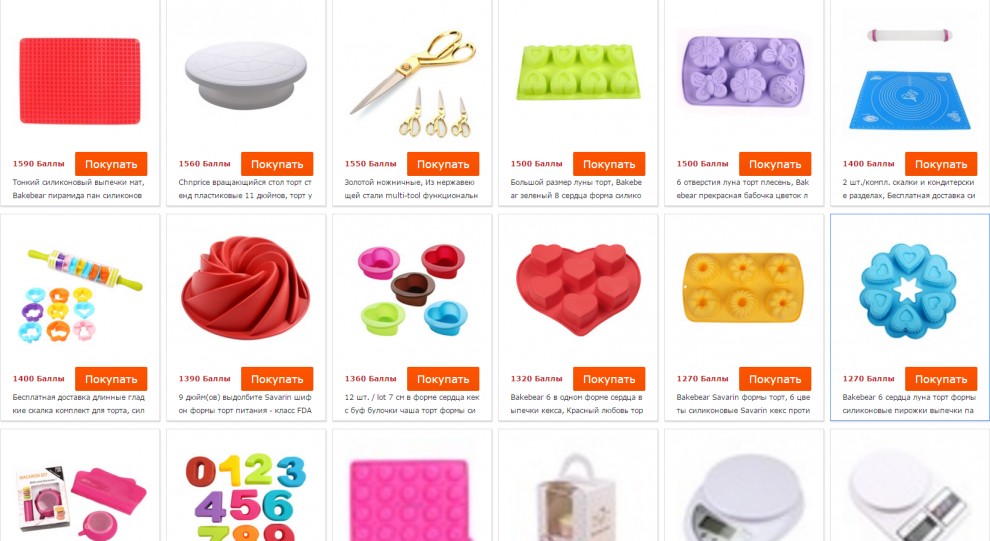Buy the 1320 points red heart mold
This screenshot has width=990, height=541.
click(x=609, y=379)
